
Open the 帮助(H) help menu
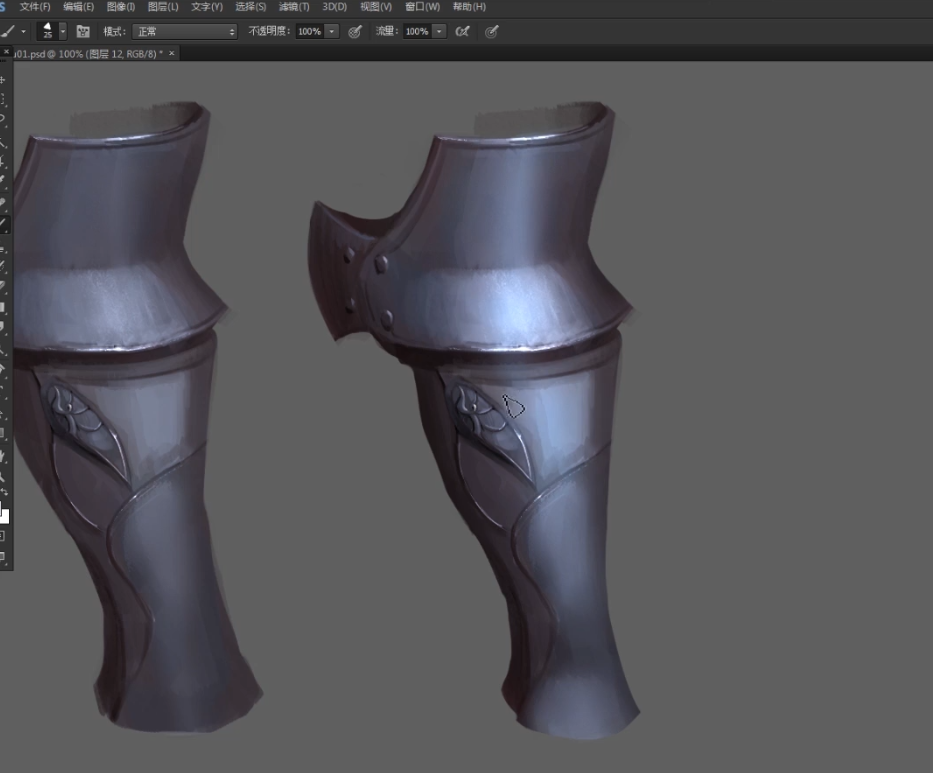[x=469, y=7]
